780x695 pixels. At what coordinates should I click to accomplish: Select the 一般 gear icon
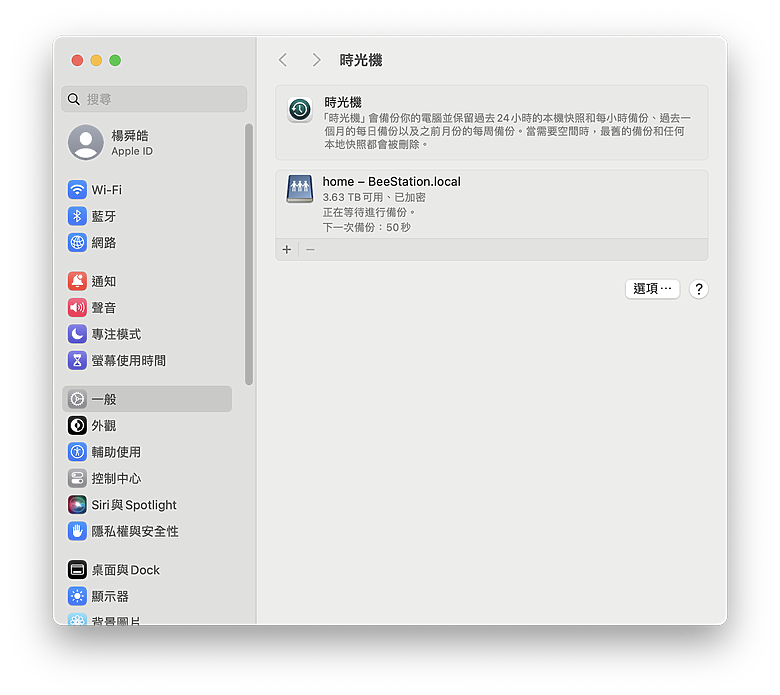click(77, 399)
